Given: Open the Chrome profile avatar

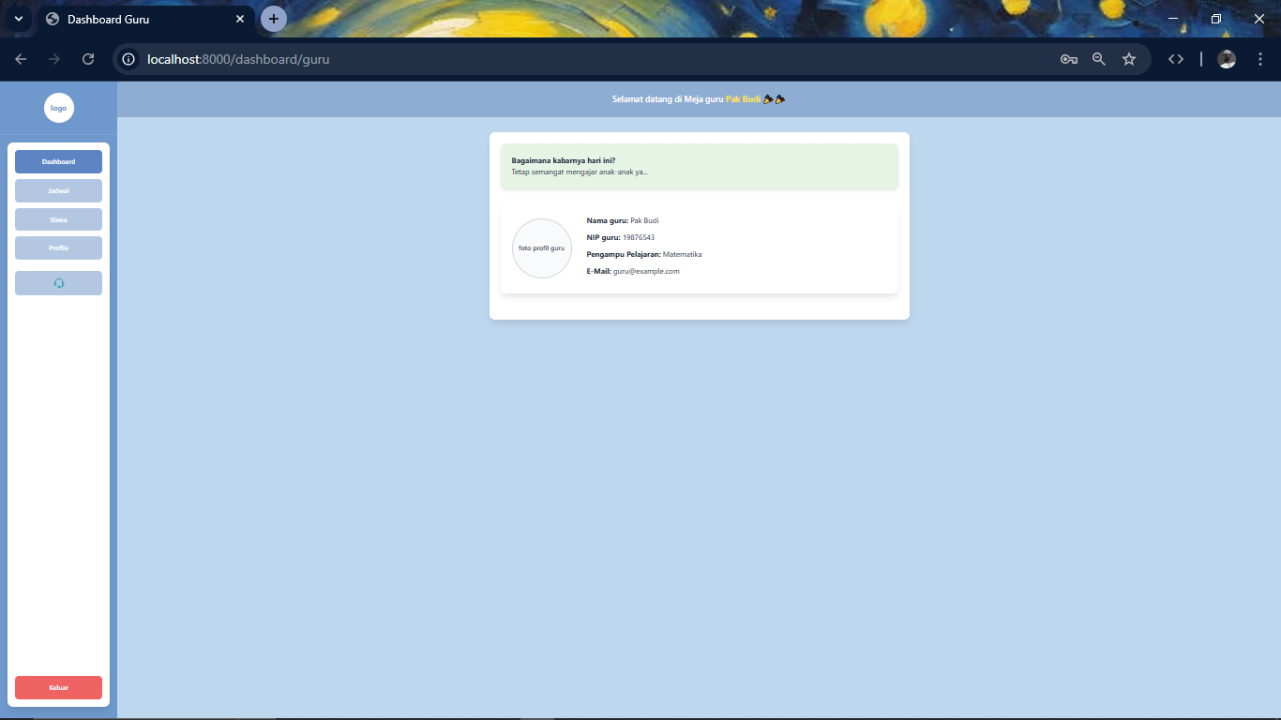Looking at the screenshot, I should point(1226,59).
